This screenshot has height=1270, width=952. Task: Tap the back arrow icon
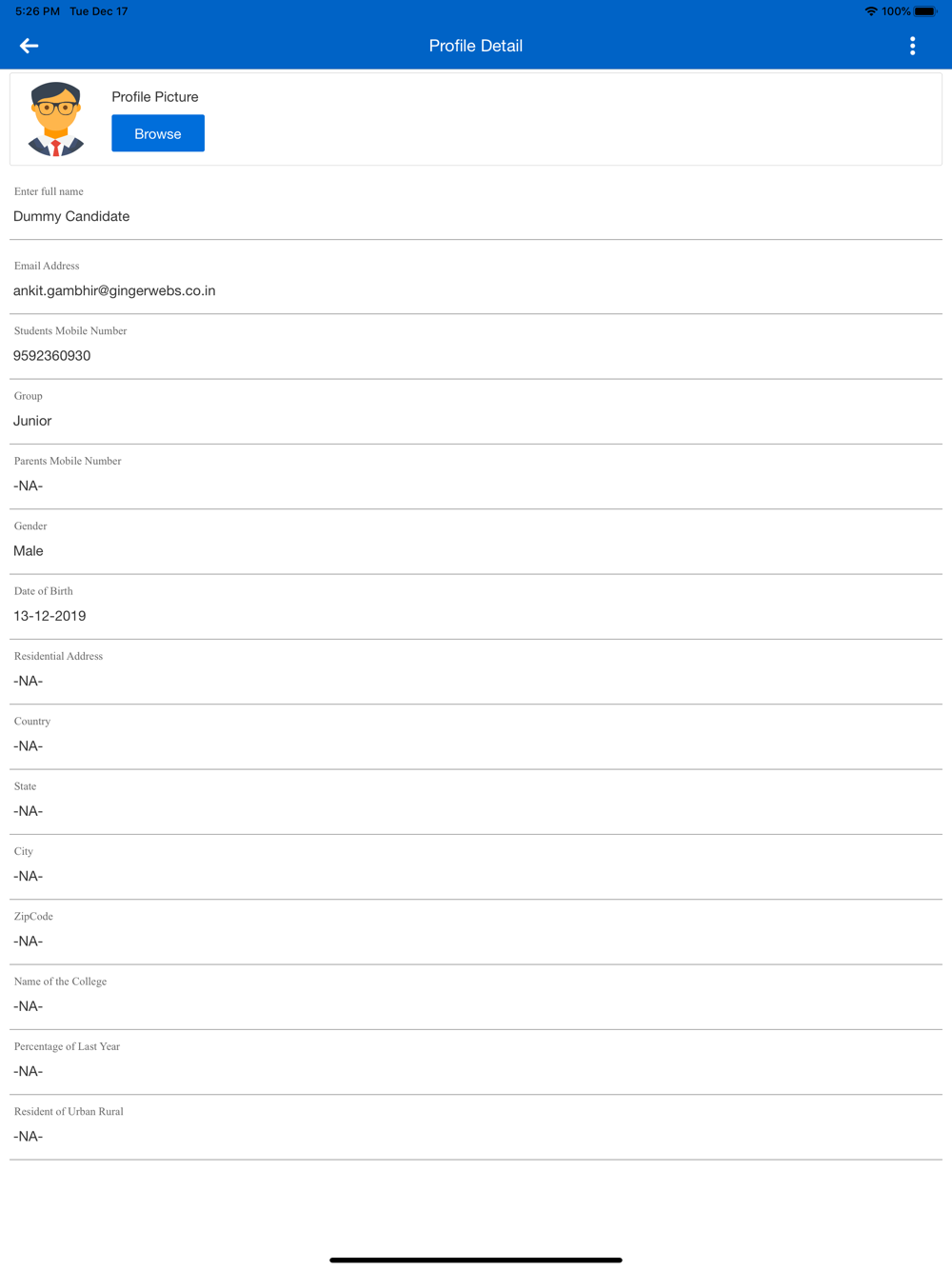(29, 46)
